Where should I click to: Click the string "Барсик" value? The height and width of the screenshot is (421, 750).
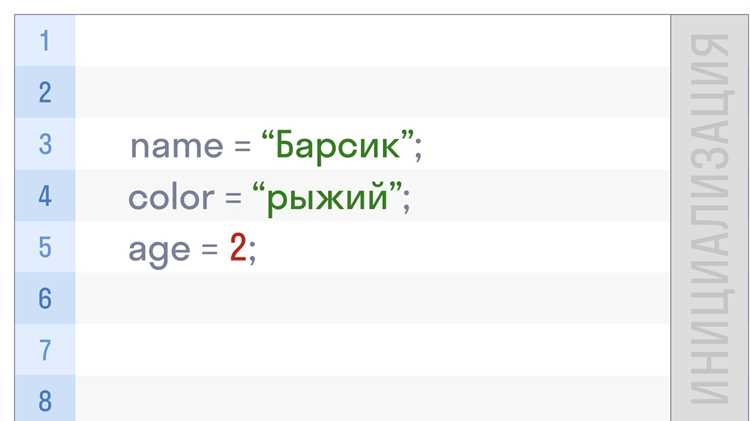pyautogui.click(x=337, y=145)
